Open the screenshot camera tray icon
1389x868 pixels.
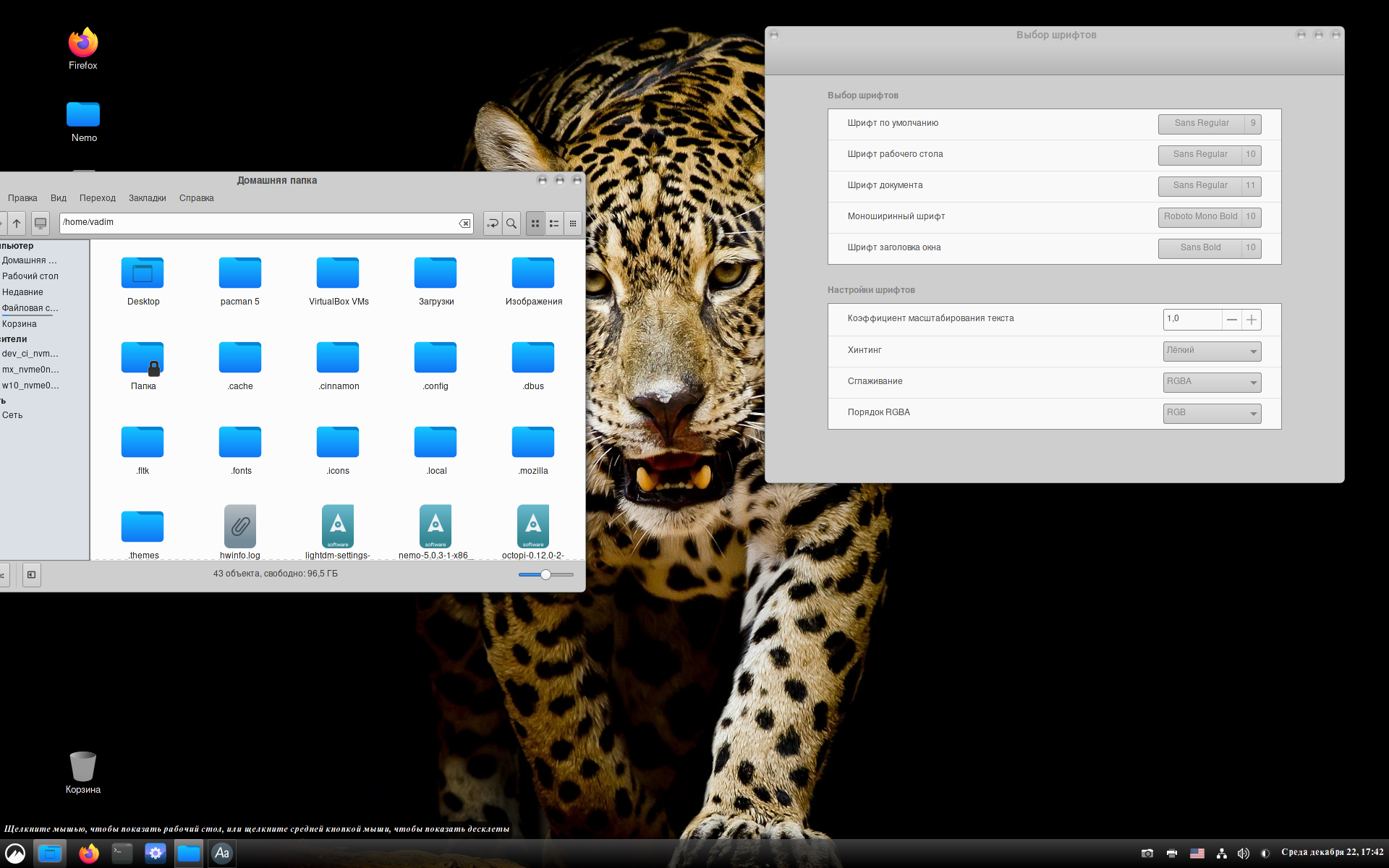click(x=1147, y=854)
